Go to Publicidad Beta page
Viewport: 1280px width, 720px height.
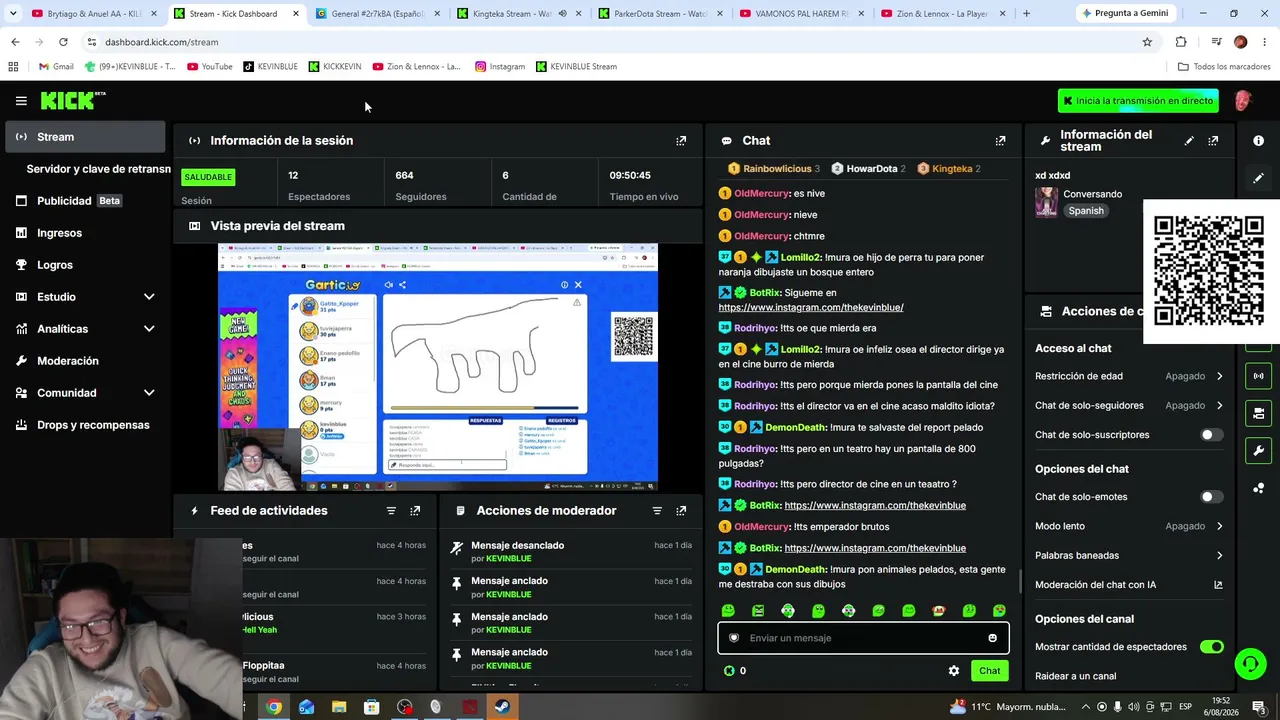pyautogui.click(x=86, y=201)
